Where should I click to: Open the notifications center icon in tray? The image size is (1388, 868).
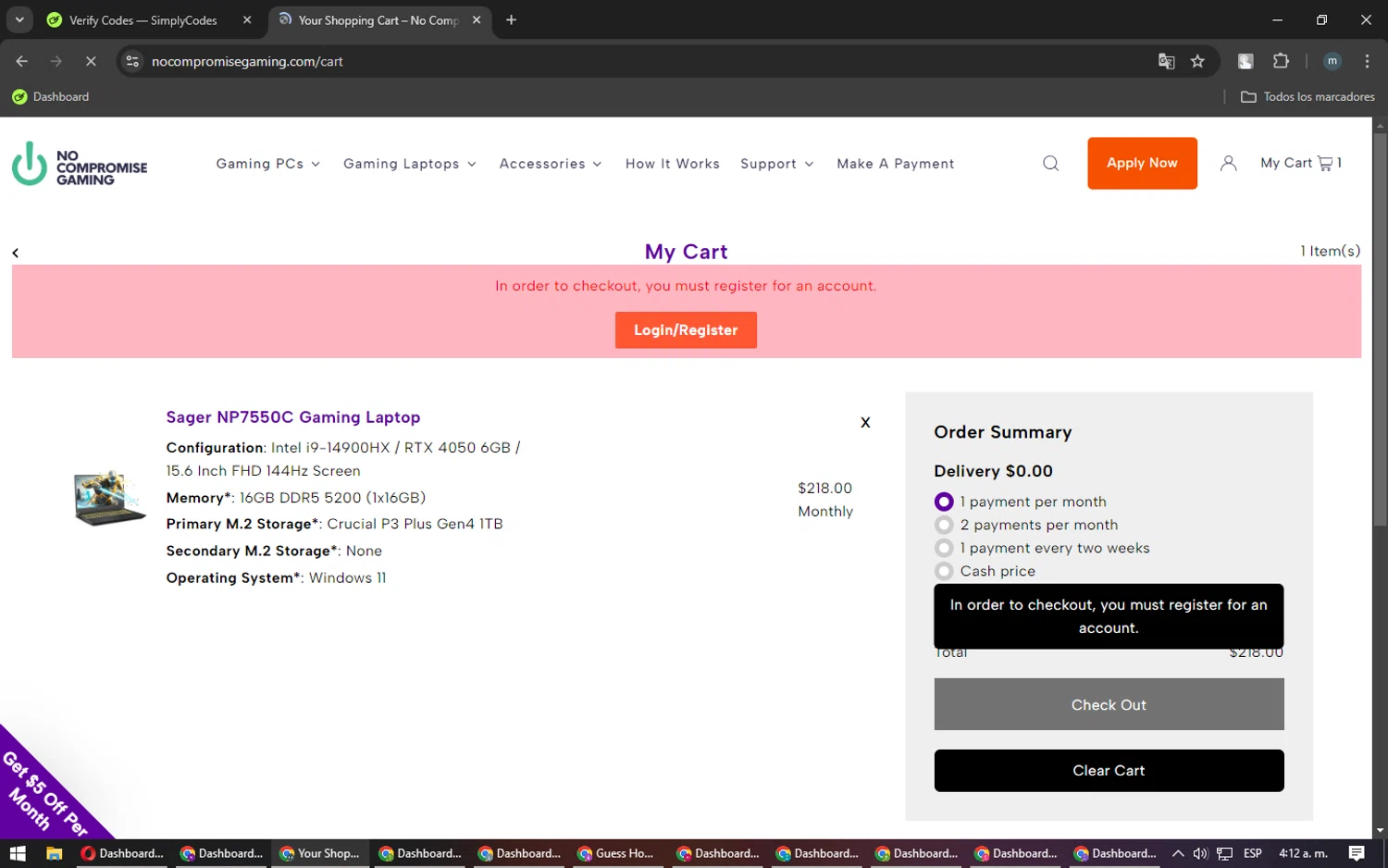pos(1357,853)
